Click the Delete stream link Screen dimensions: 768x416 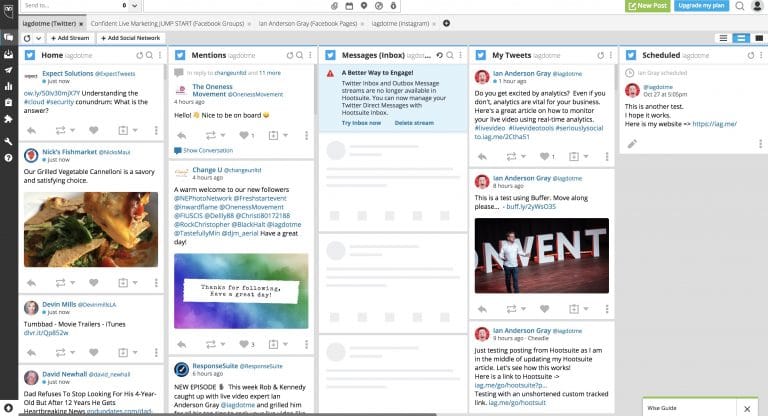(414, 123)
